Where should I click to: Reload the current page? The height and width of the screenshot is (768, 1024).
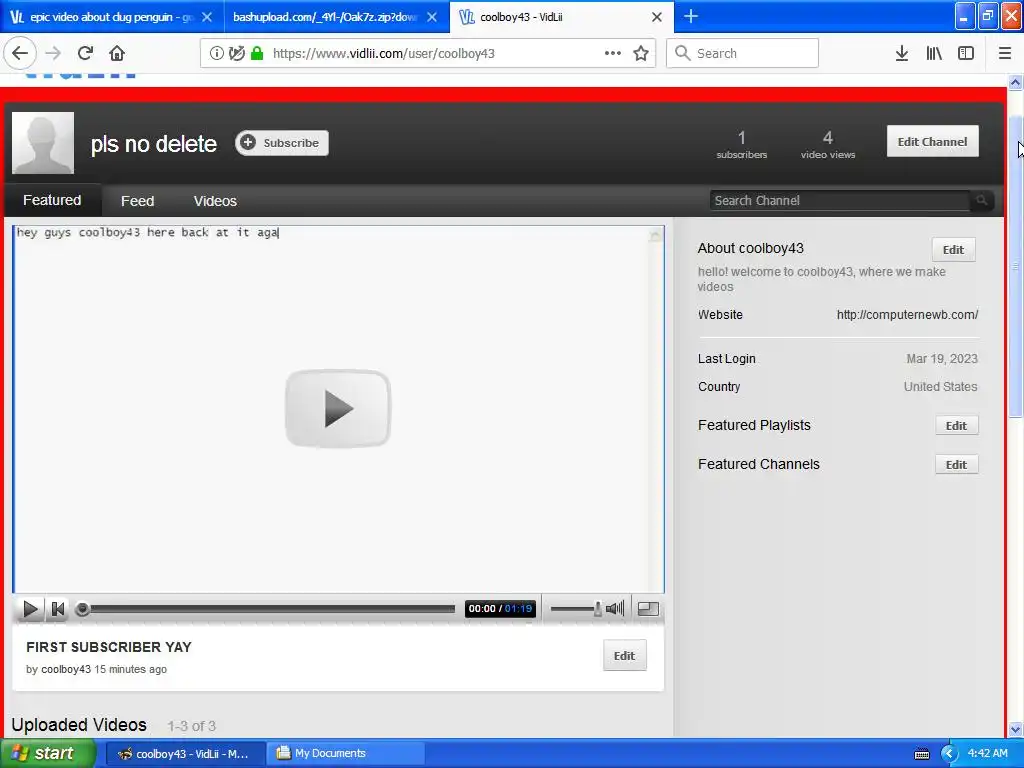coord(85,53)
